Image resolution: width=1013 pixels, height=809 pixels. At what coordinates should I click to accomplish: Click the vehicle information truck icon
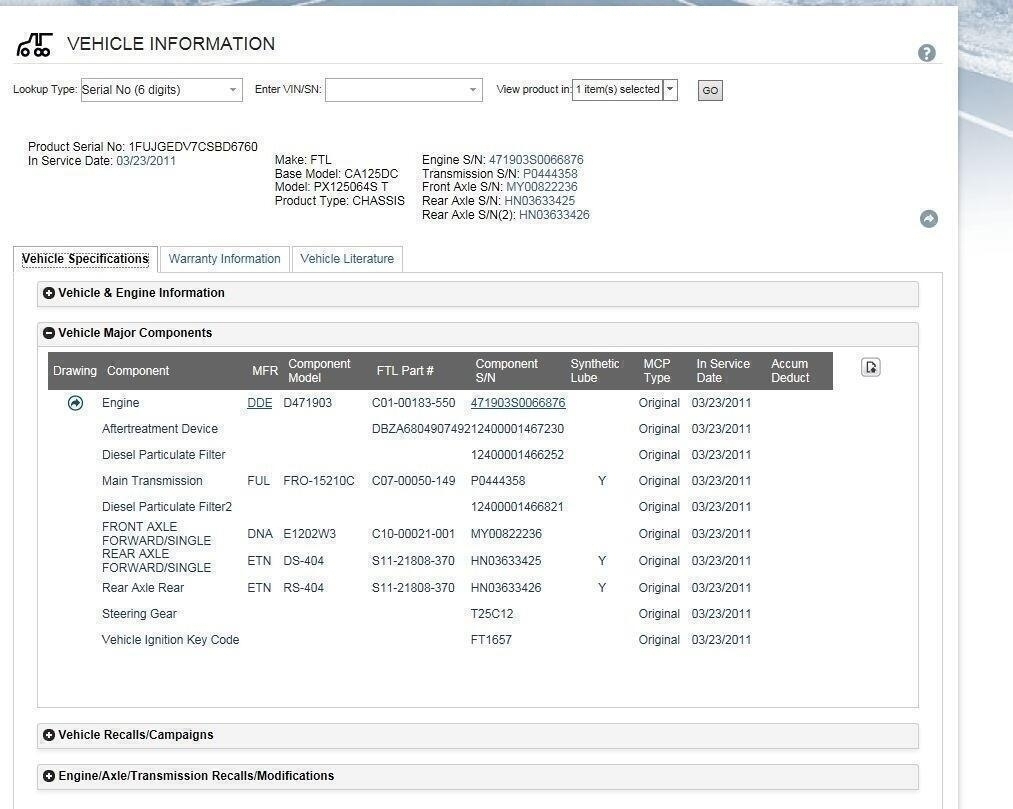[34, 45]
